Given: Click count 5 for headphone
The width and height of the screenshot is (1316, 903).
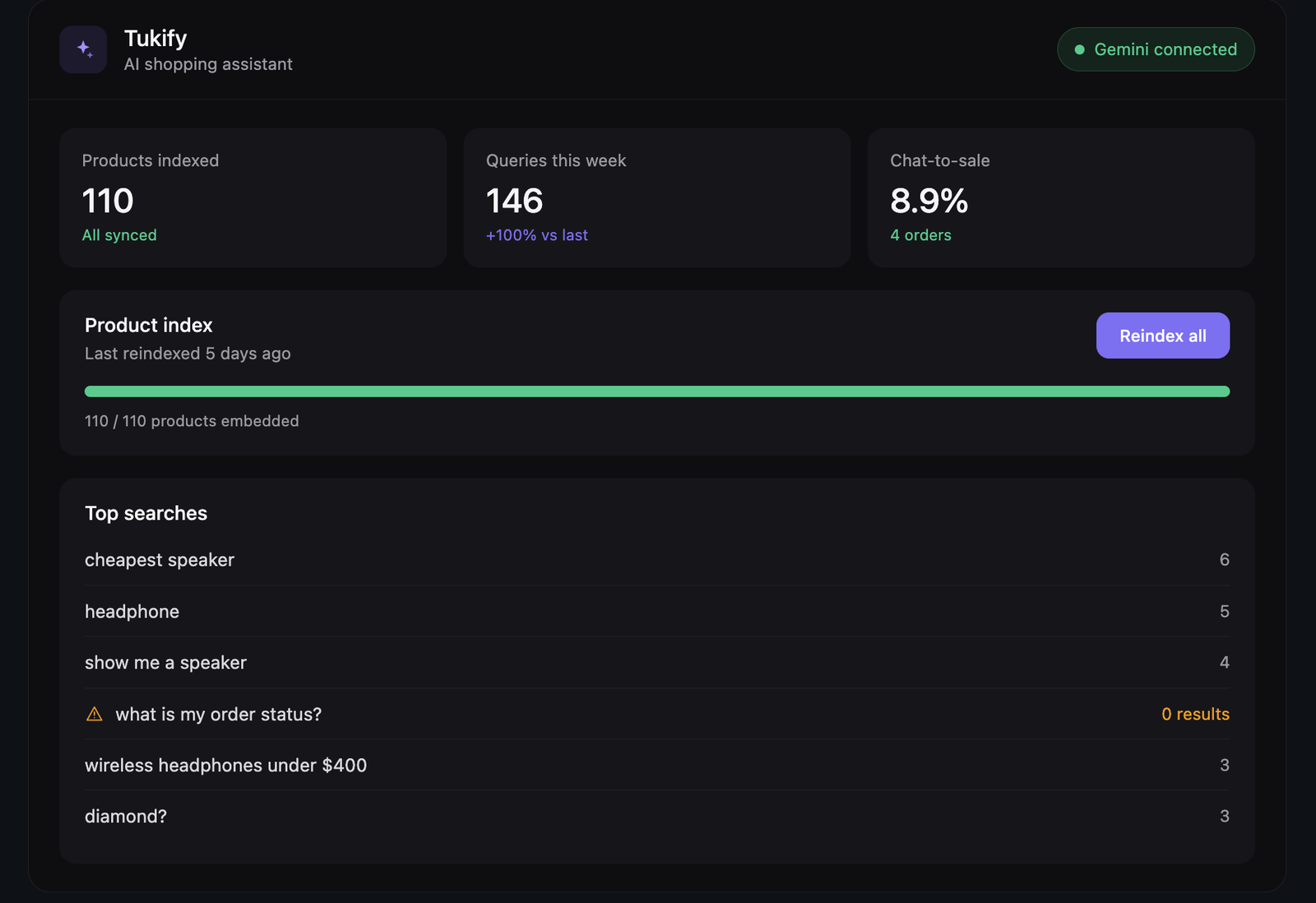Looking at the screenshot, I should [x=1224, y=611].
